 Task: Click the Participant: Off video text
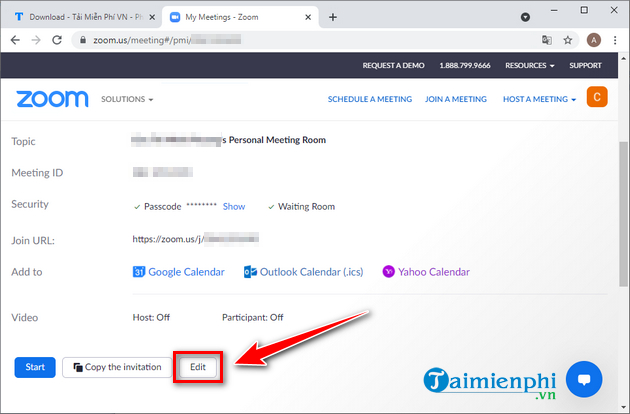[x=253, y=317]
